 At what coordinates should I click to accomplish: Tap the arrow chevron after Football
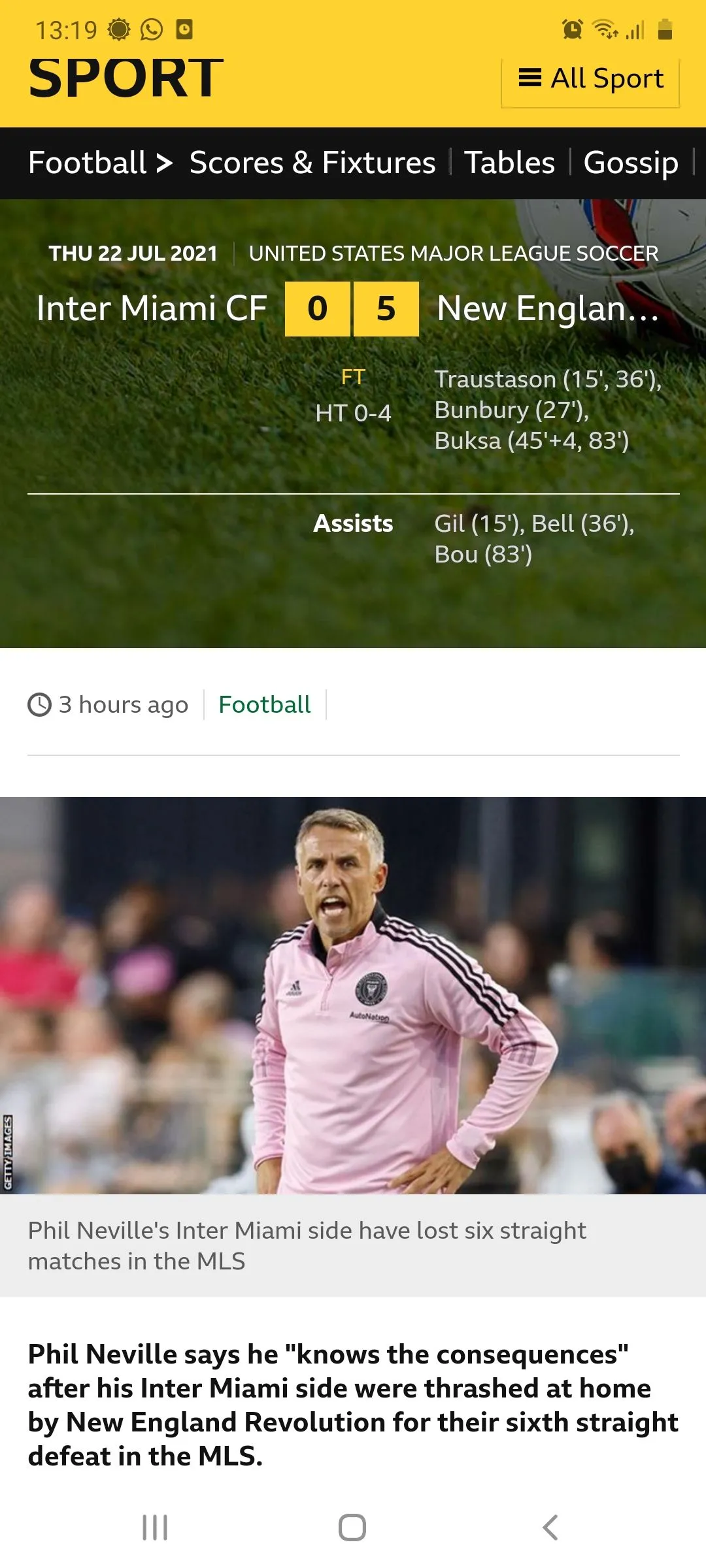tap(165, 163)
